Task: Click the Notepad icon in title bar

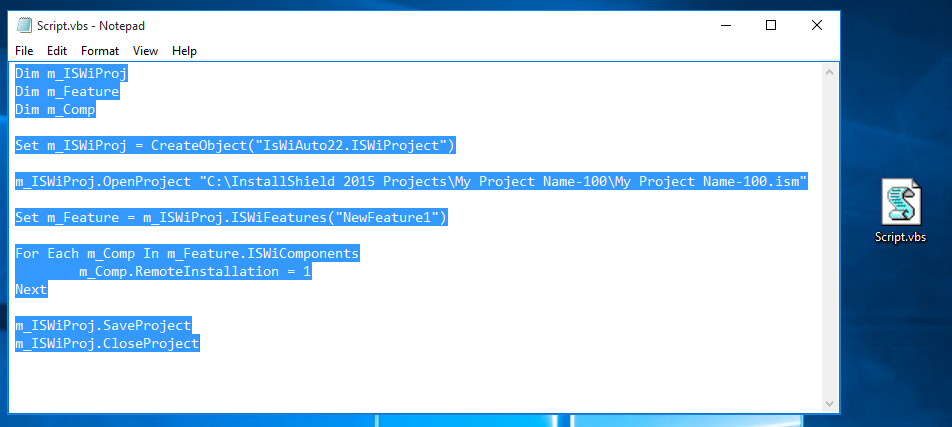Action: pos(24,26)
